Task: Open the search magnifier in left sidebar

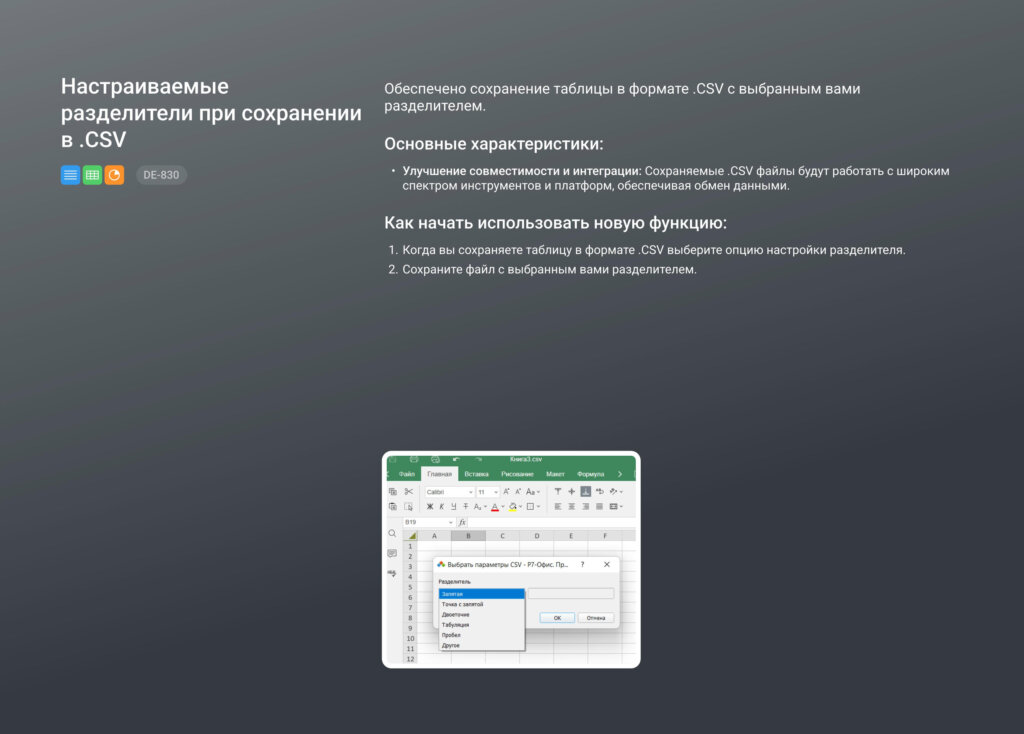Action: click(392, 534)
